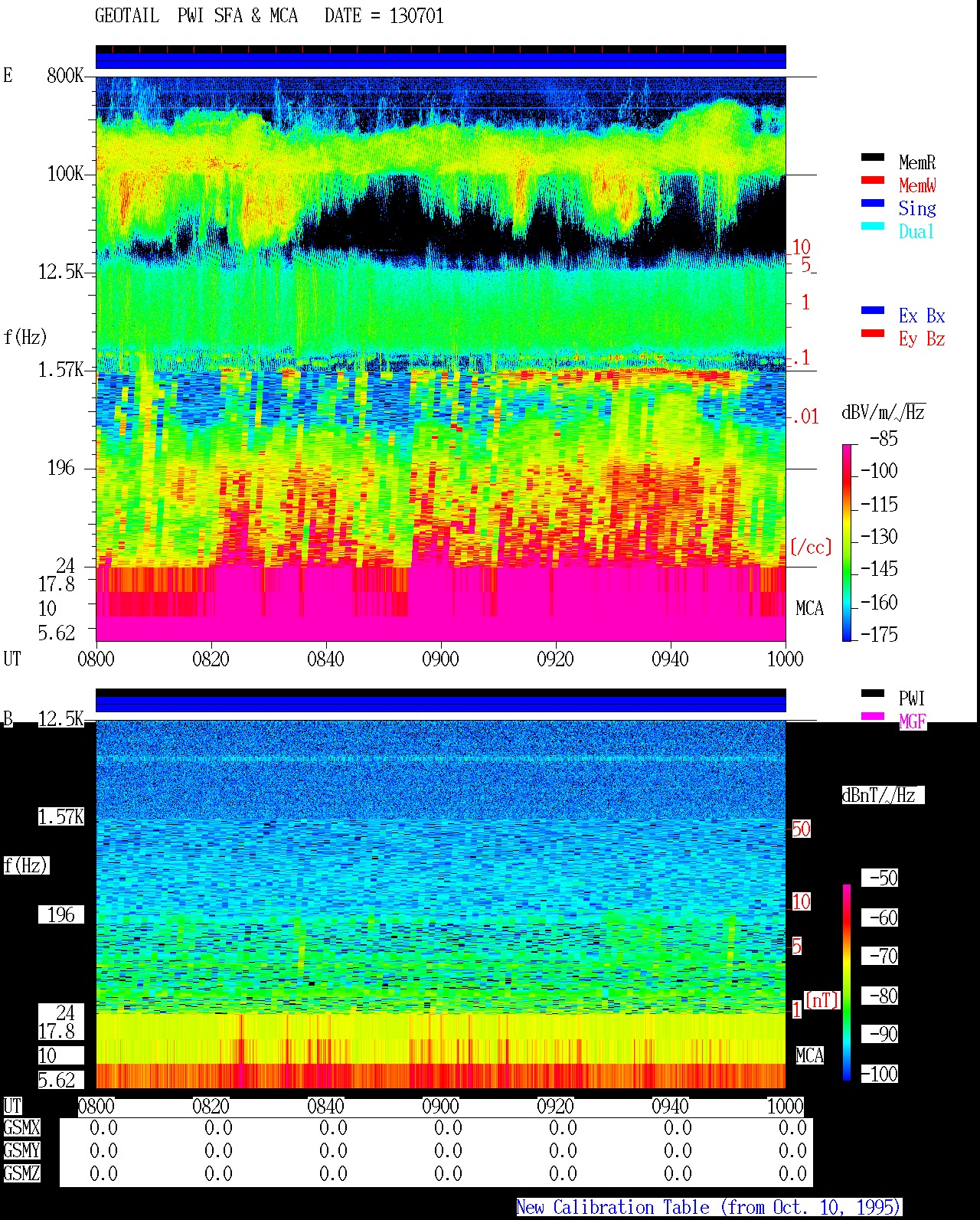Click the red Ey Bz legend swatch
980x1220 pixels.
[872, 333]
